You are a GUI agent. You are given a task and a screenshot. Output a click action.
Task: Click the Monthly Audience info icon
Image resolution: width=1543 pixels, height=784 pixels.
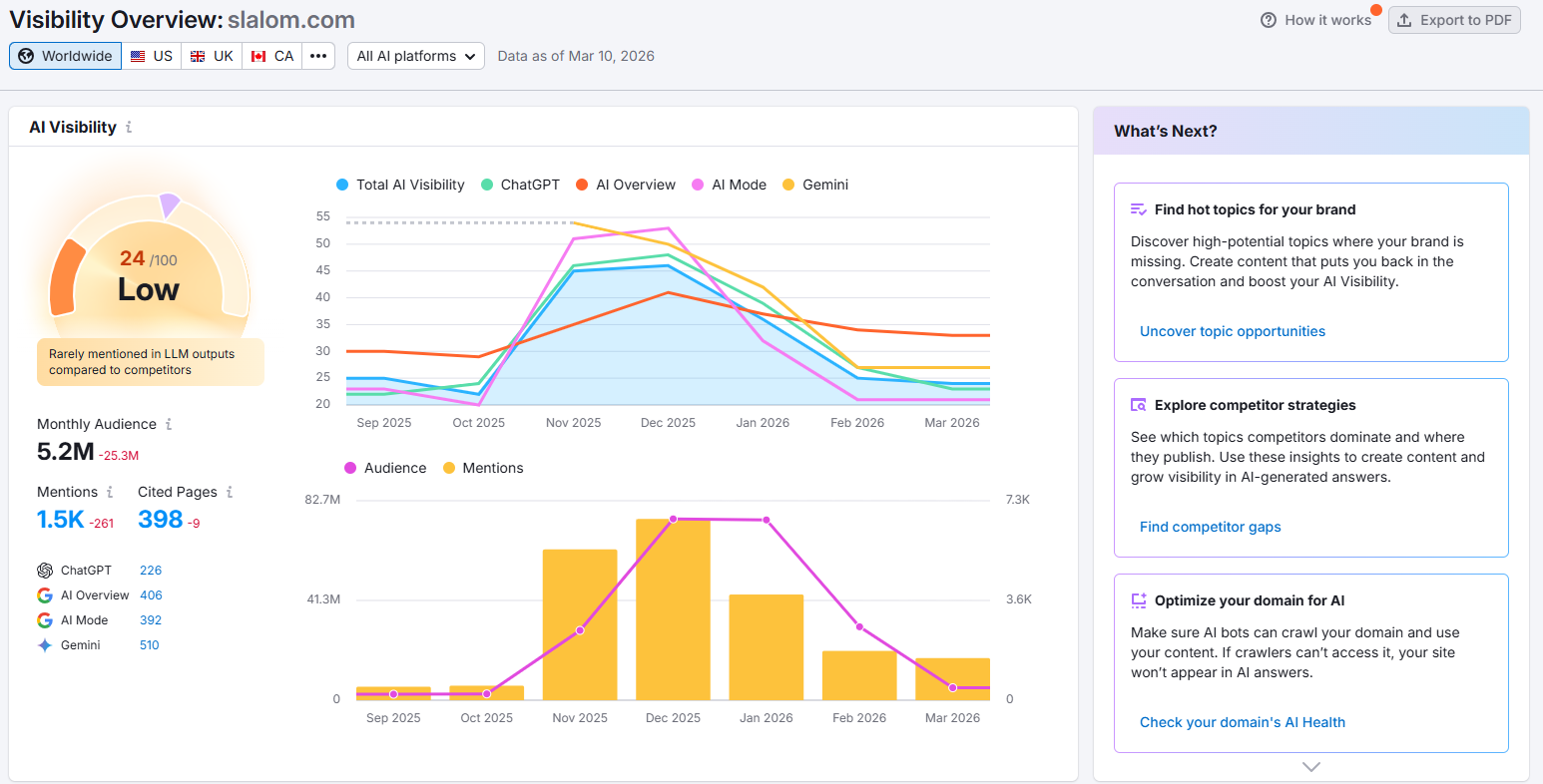point(169,425)
